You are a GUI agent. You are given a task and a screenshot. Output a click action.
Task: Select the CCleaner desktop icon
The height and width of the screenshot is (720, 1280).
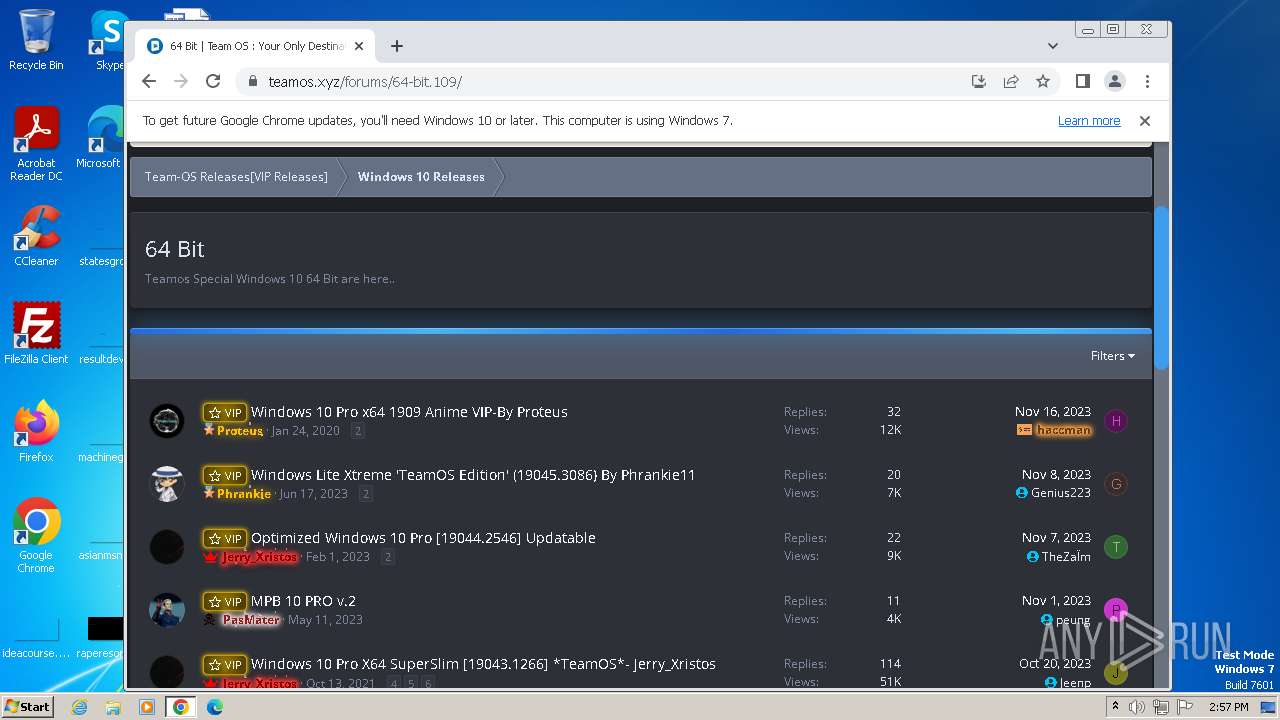tap(36, 236)
